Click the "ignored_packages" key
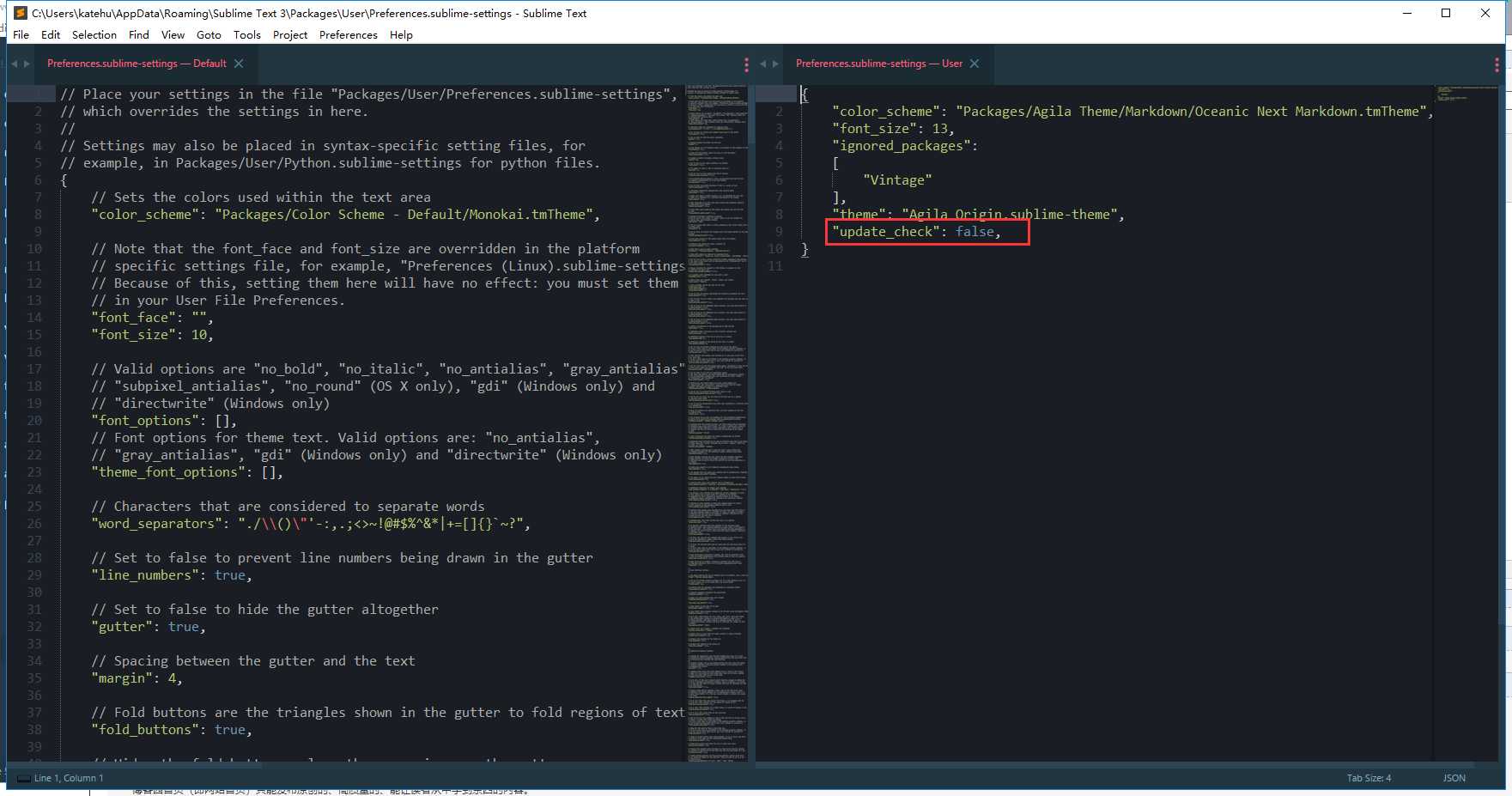1512x796 pixels. [x=902, y=146]
